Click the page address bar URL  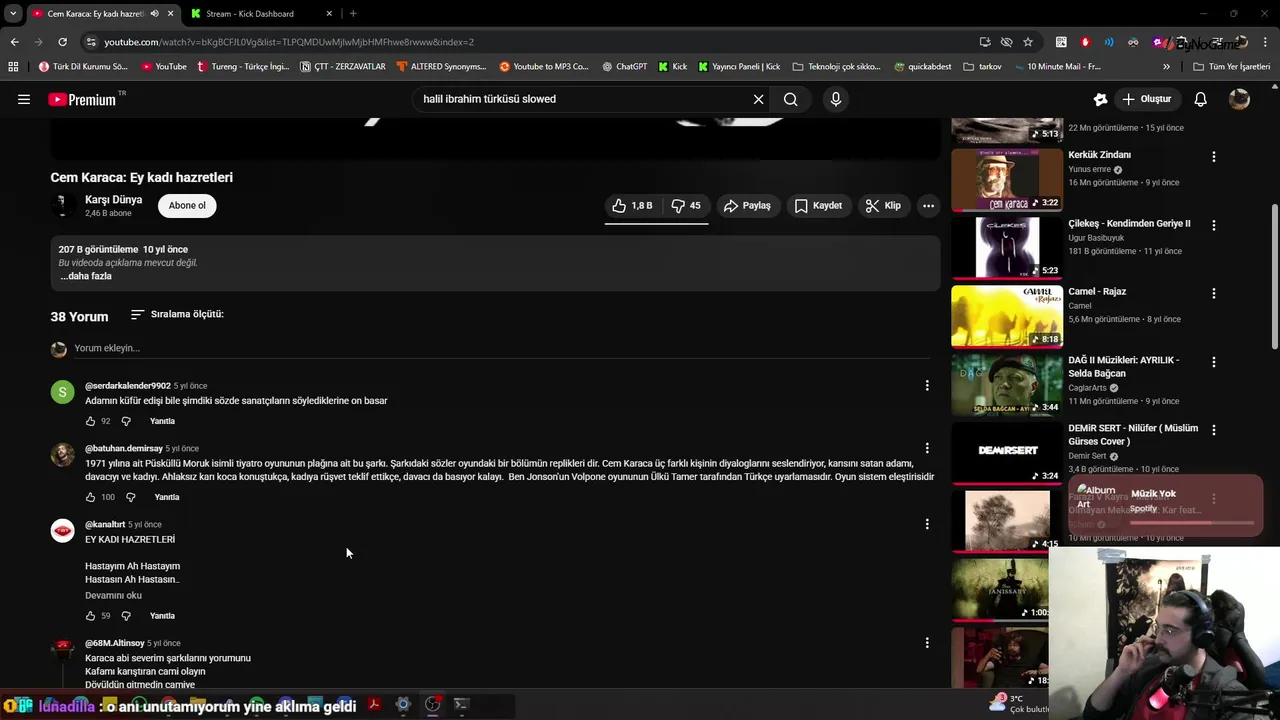tap(289, 42)
